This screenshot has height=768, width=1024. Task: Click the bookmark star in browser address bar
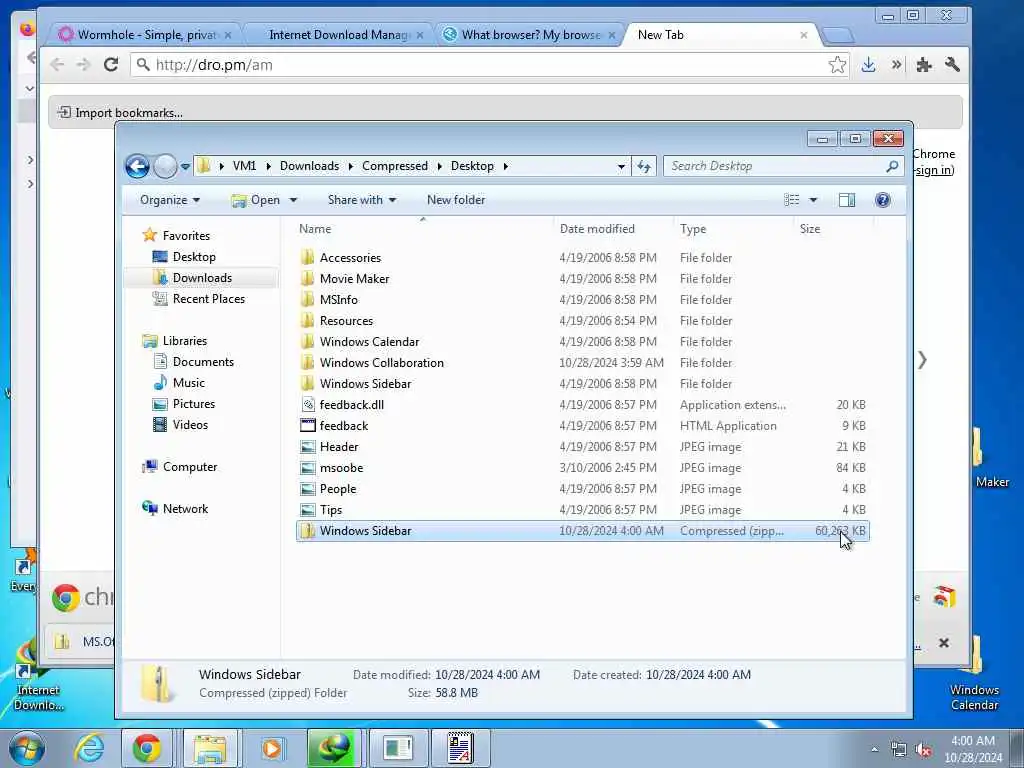[x=837, y=64]
